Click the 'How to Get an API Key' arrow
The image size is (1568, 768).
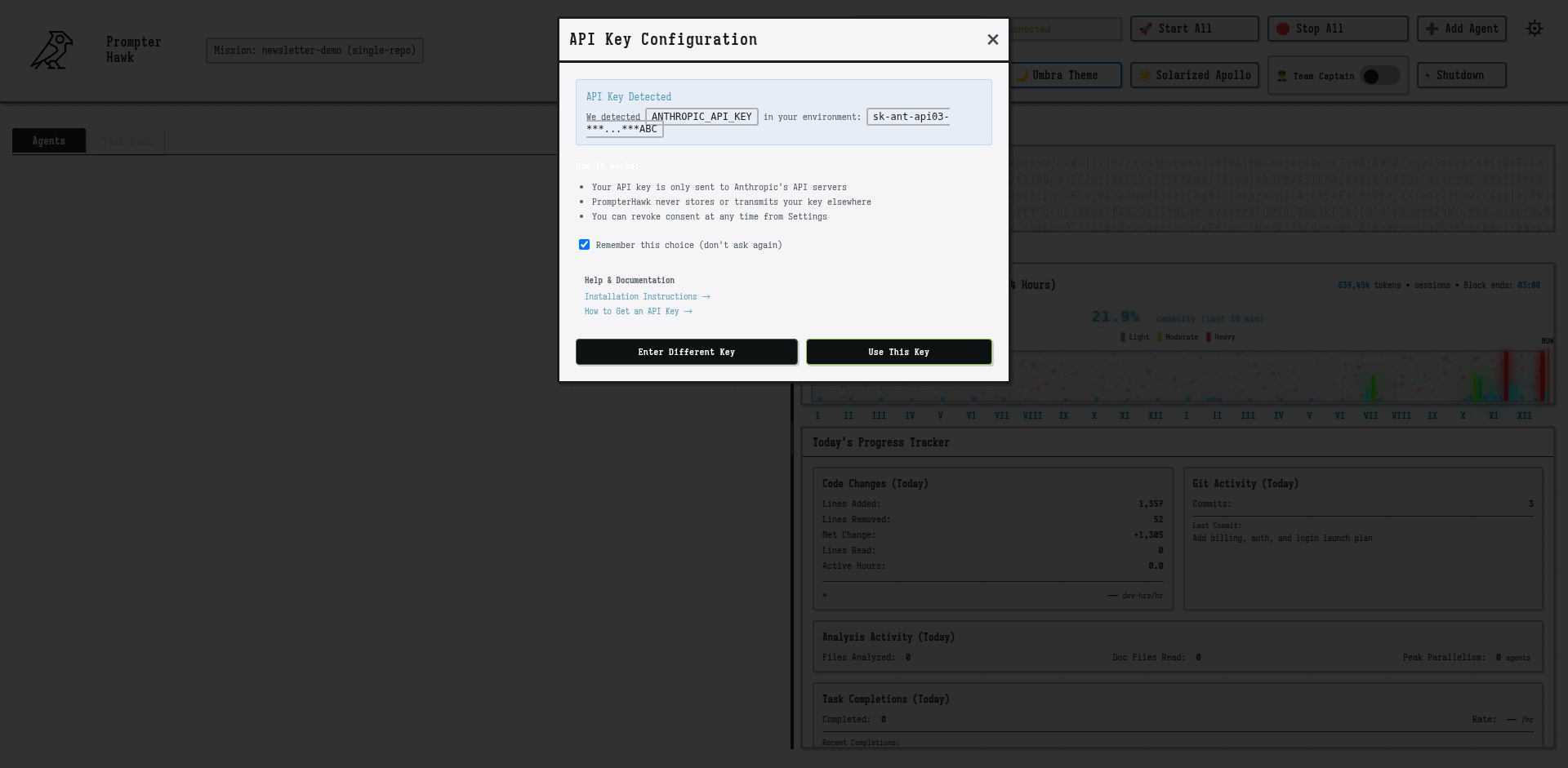(x=688, y=311)
